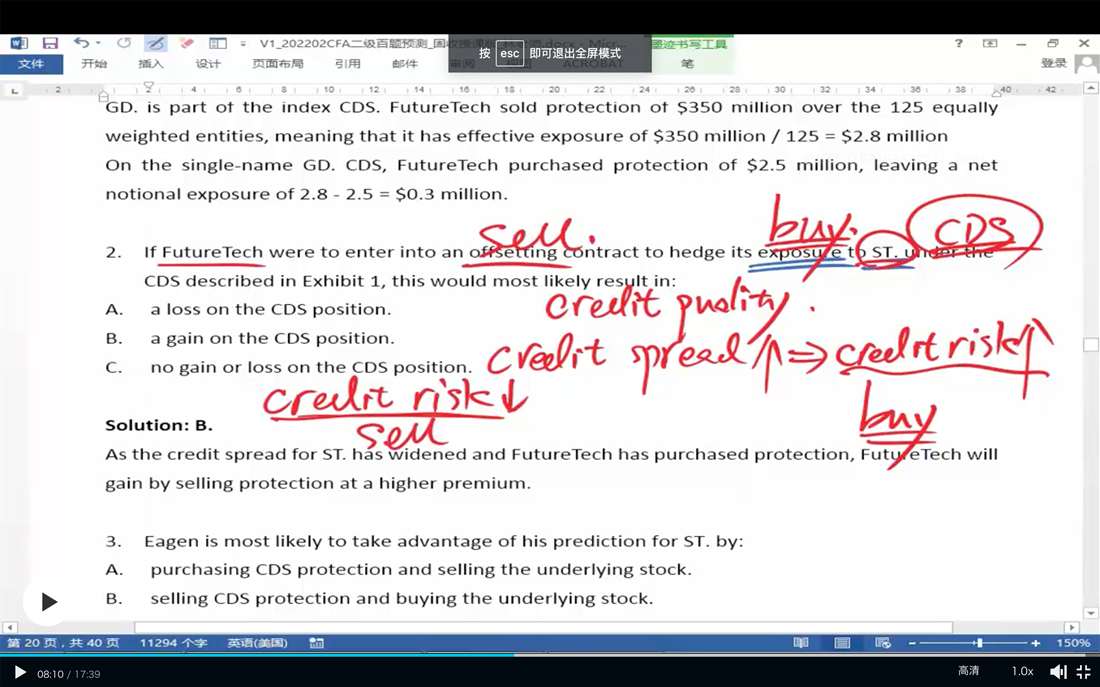Zoom in with the plus button
This screenshot has height=687, width=1100.
1035,643
